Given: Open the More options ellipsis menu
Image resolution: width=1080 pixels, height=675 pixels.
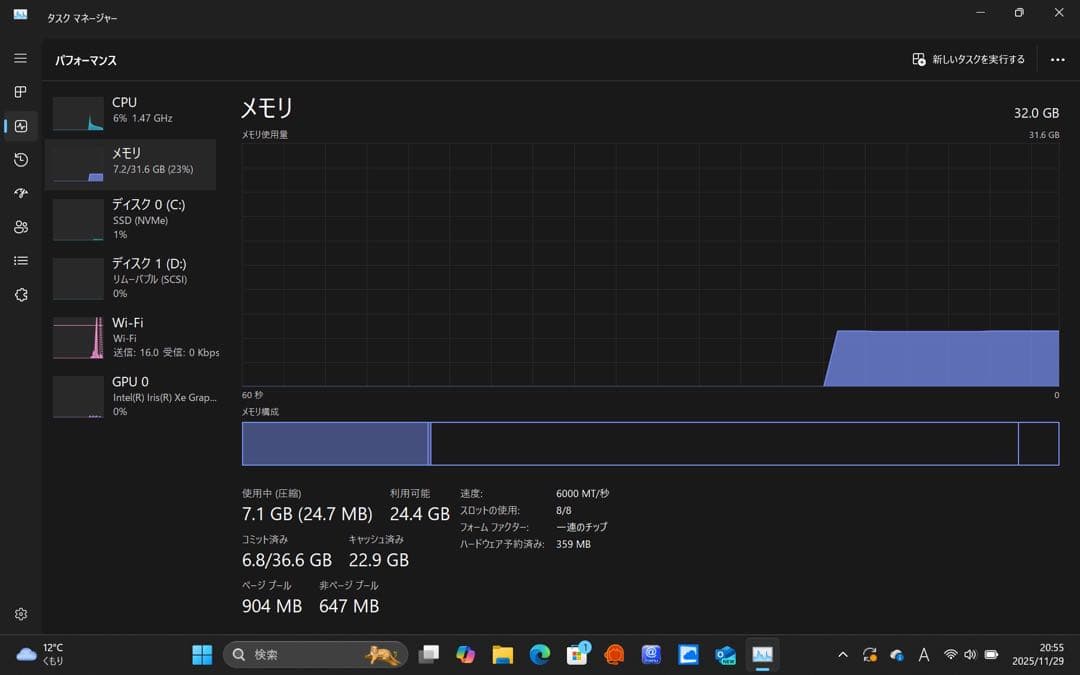Looking at the screenshot, I should click(1057, 59).
